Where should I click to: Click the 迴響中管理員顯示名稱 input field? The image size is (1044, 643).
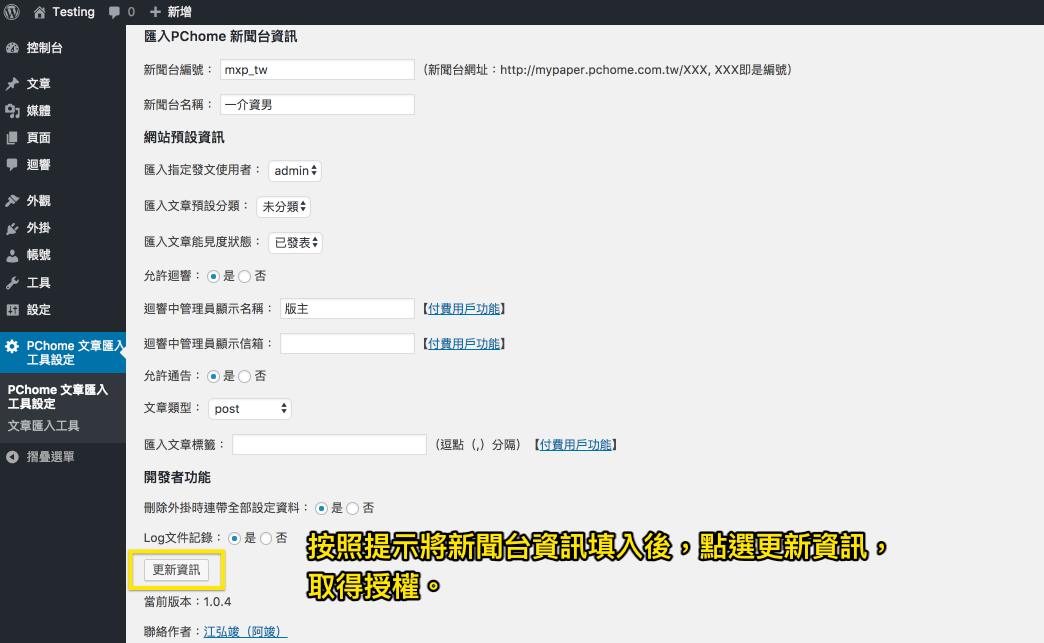click(x=348, y=309)
